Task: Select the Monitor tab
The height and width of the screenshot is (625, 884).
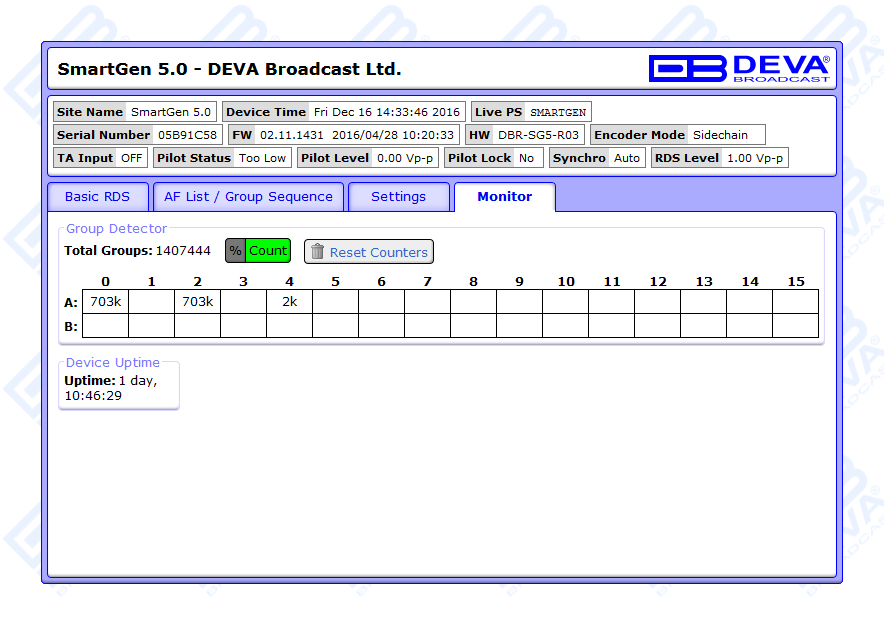Action: (x=504, y=197)
